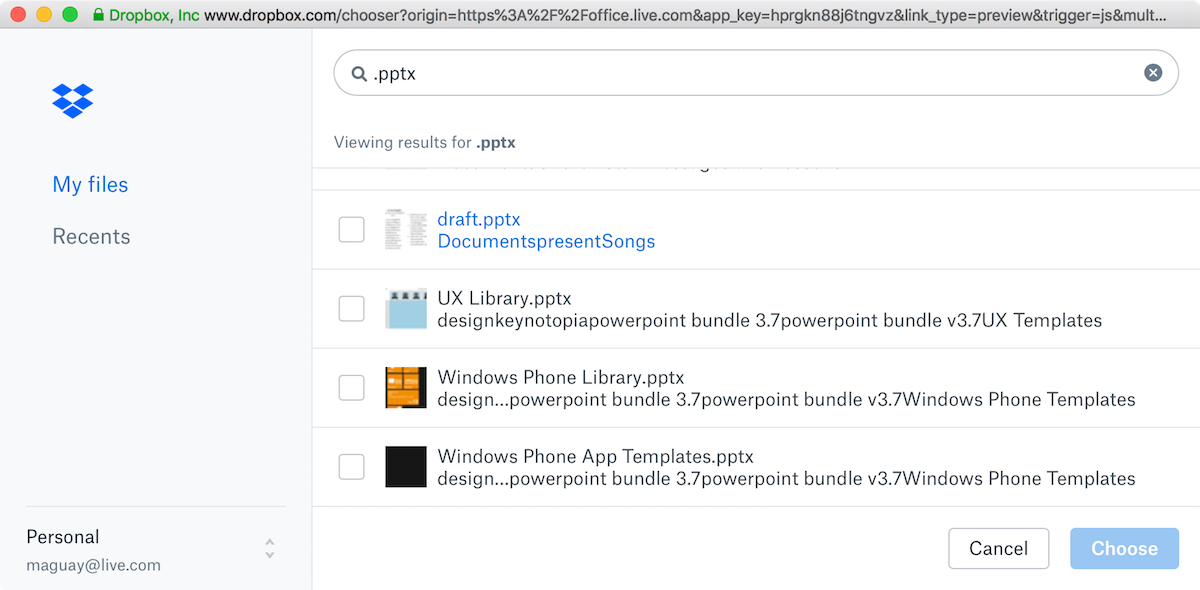
Task: Tick Windows Phone Library.pptx checkbox
Action: [x=351, y=387]
